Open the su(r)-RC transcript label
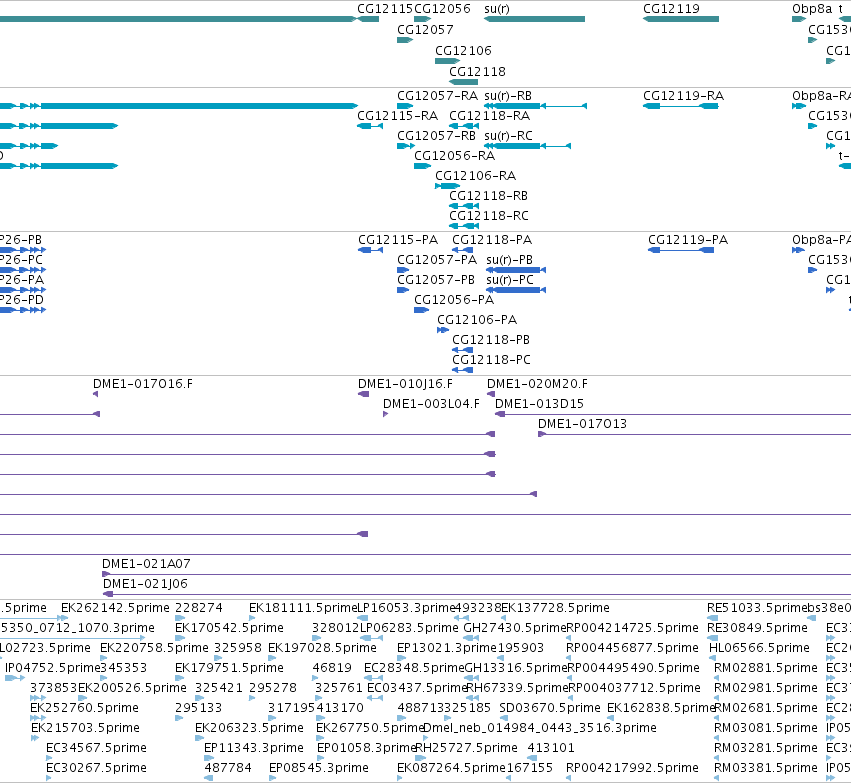 509,136
